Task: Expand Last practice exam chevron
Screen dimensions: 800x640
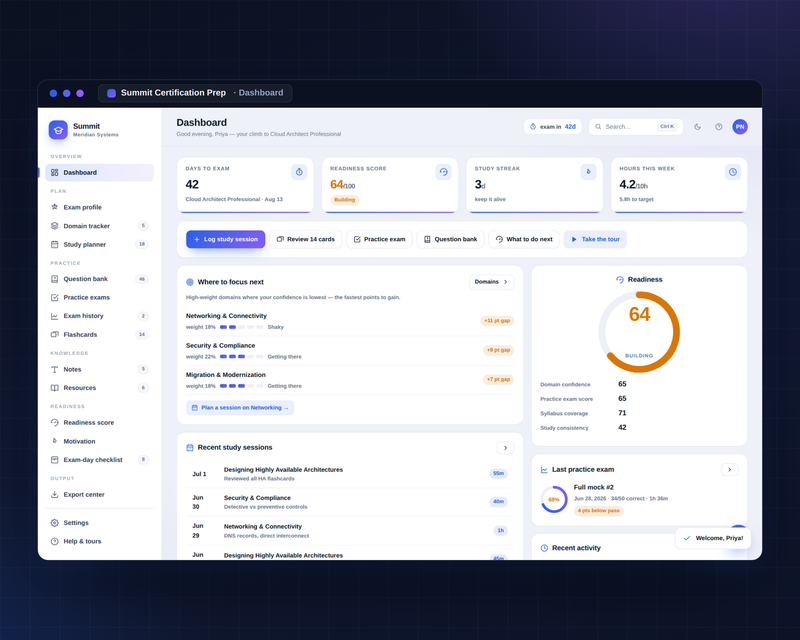Action: point(730,470)
